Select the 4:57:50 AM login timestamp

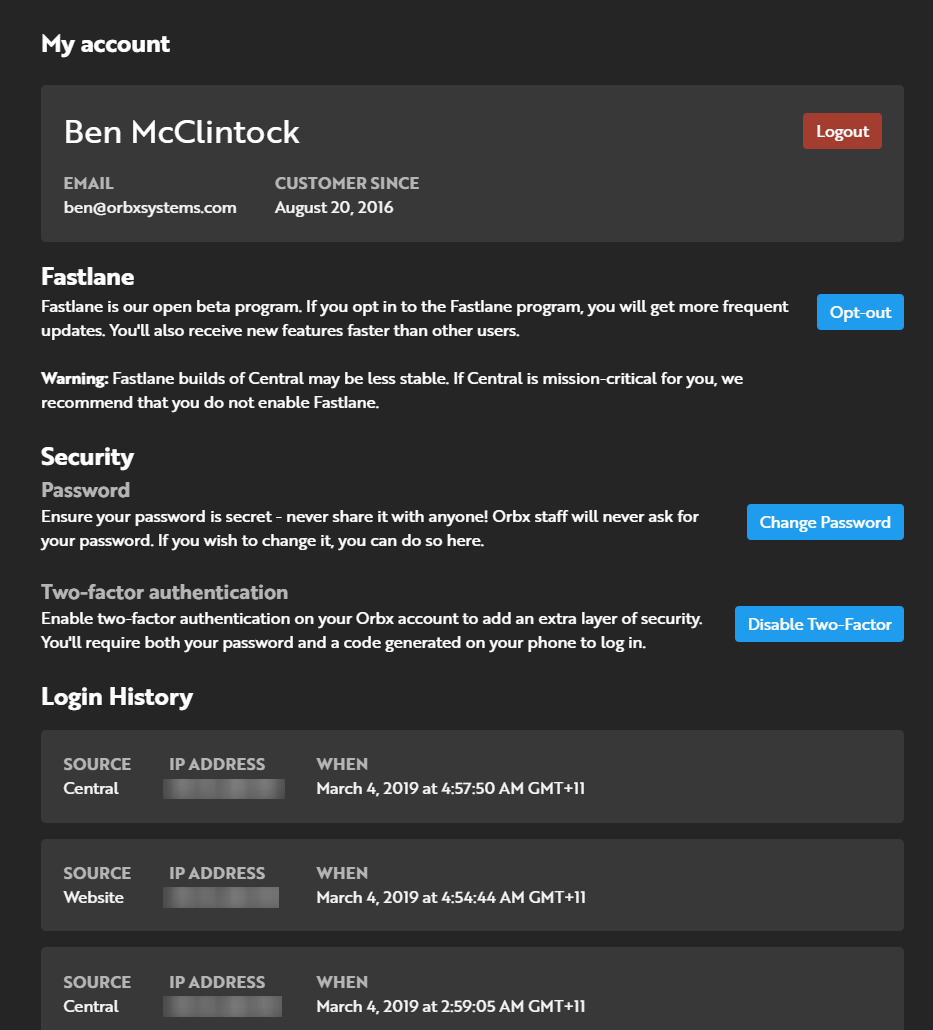pos(450,788)
